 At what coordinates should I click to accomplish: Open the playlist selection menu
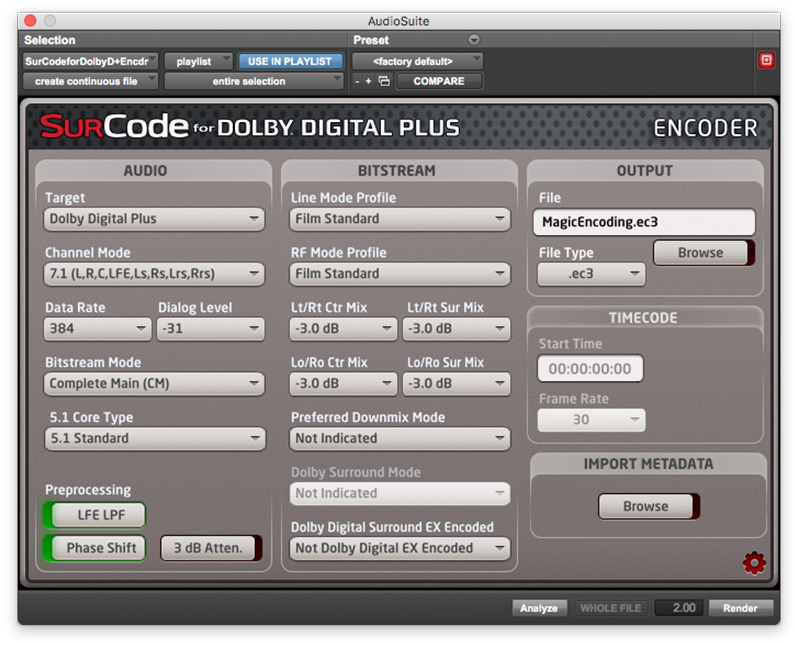(199, 62)
